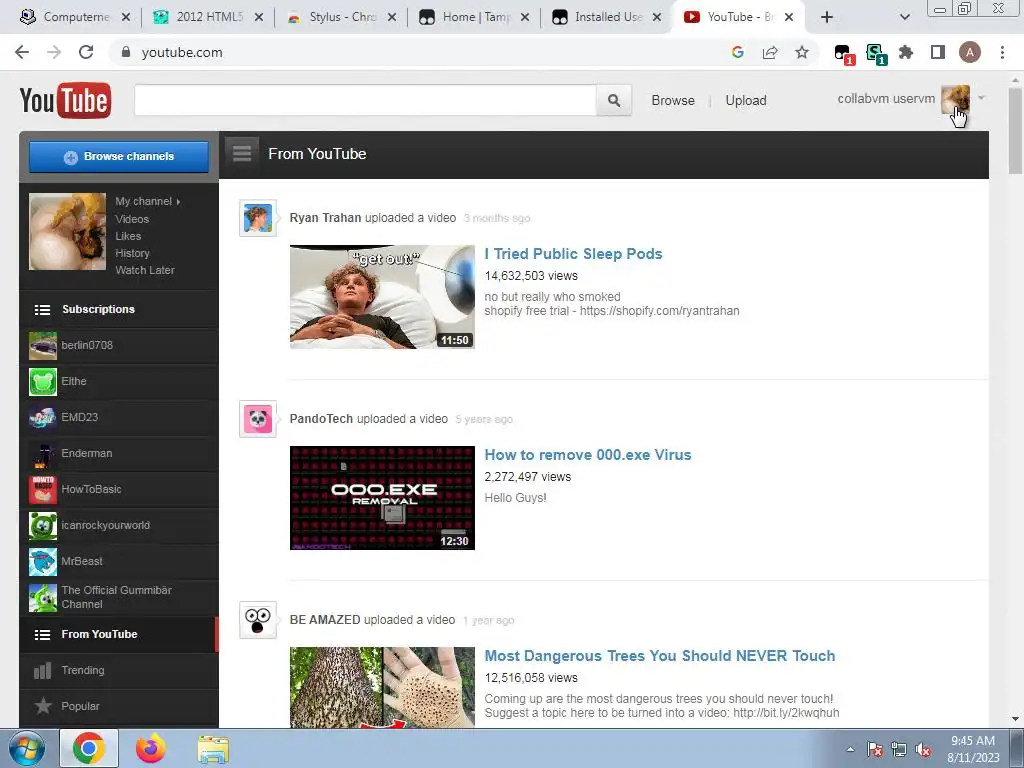
Task: Open Most Dangerous Trees video title
Action: pyautogui.click(x=660, y=656)
